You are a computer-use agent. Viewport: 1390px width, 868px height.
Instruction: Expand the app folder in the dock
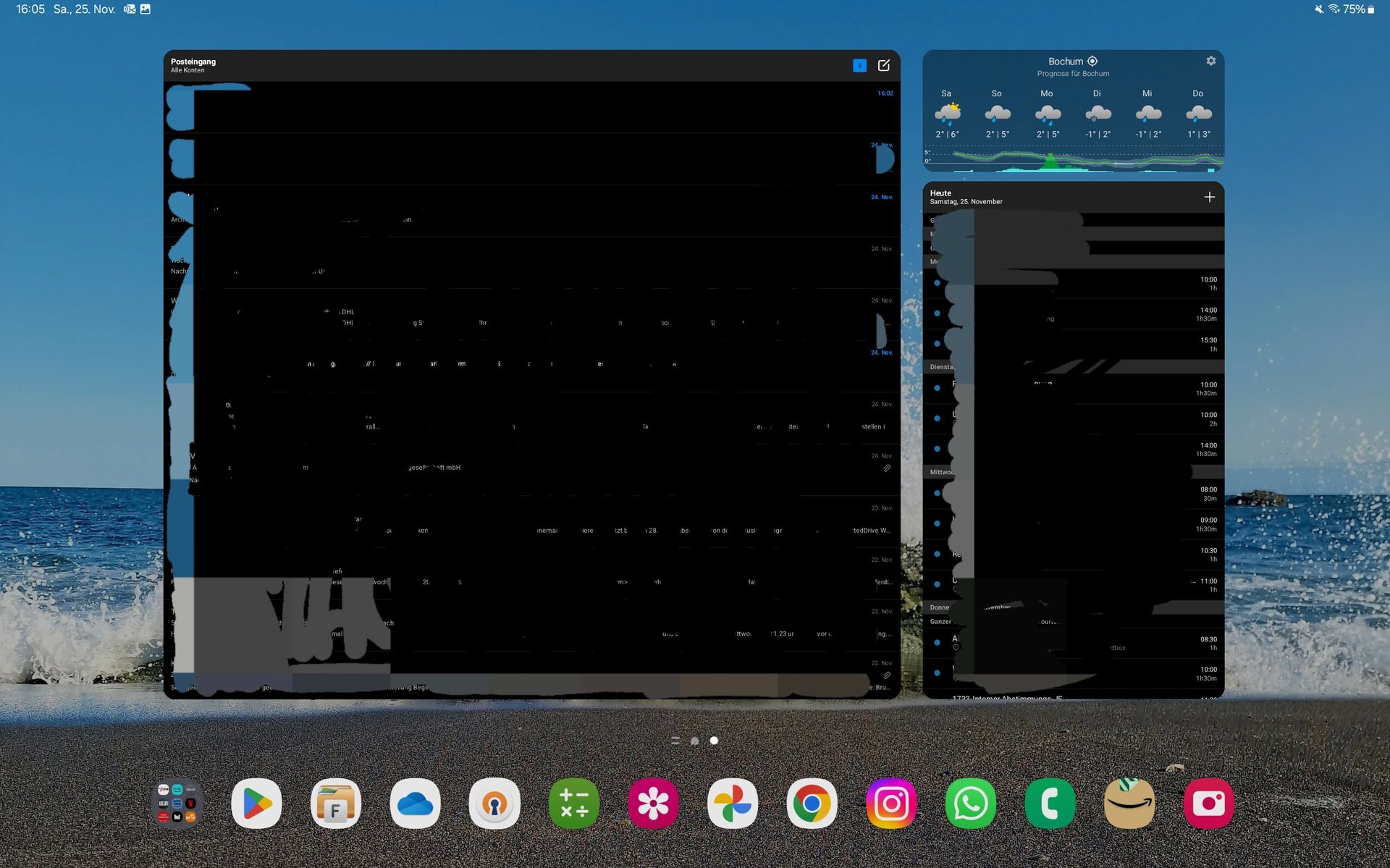(177, 804)
